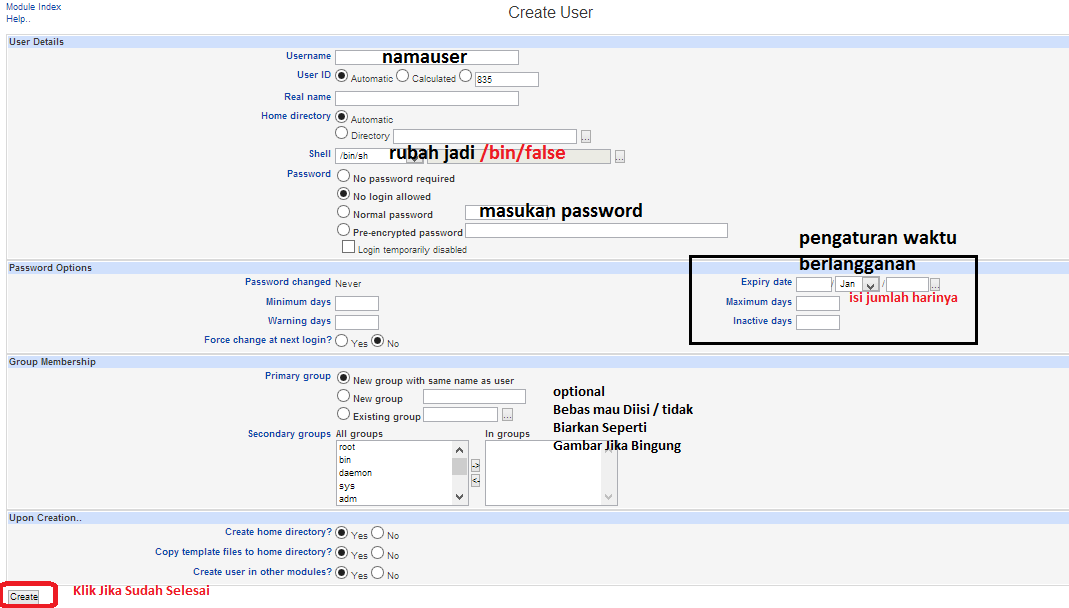The image size is (1069, 608).
Task: Select No for Create home directory
Action: pyautogui.click(x=378, y=533)
